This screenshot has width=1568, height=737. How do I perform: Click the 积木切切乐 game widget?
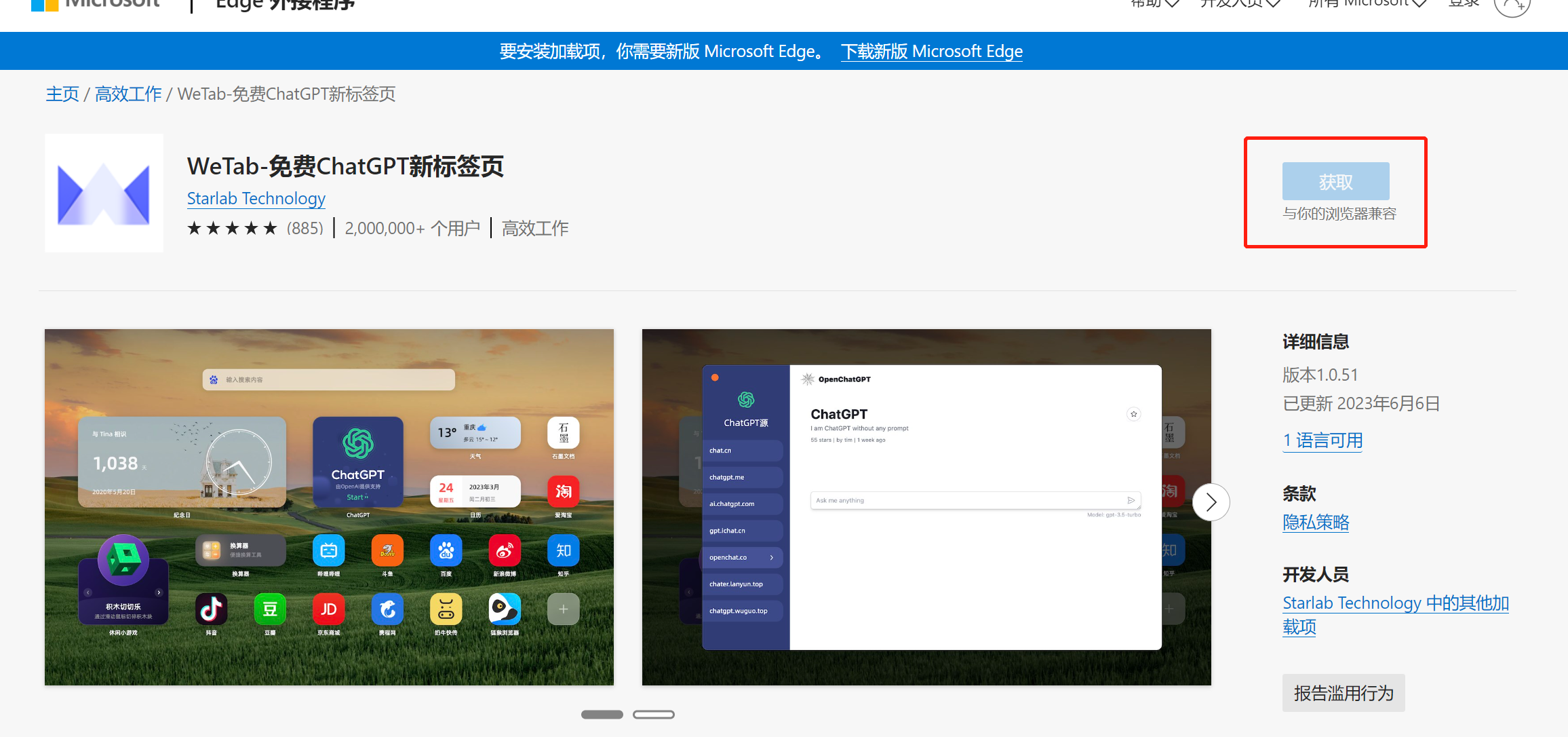pyautogui.click(x=123, y=580)
